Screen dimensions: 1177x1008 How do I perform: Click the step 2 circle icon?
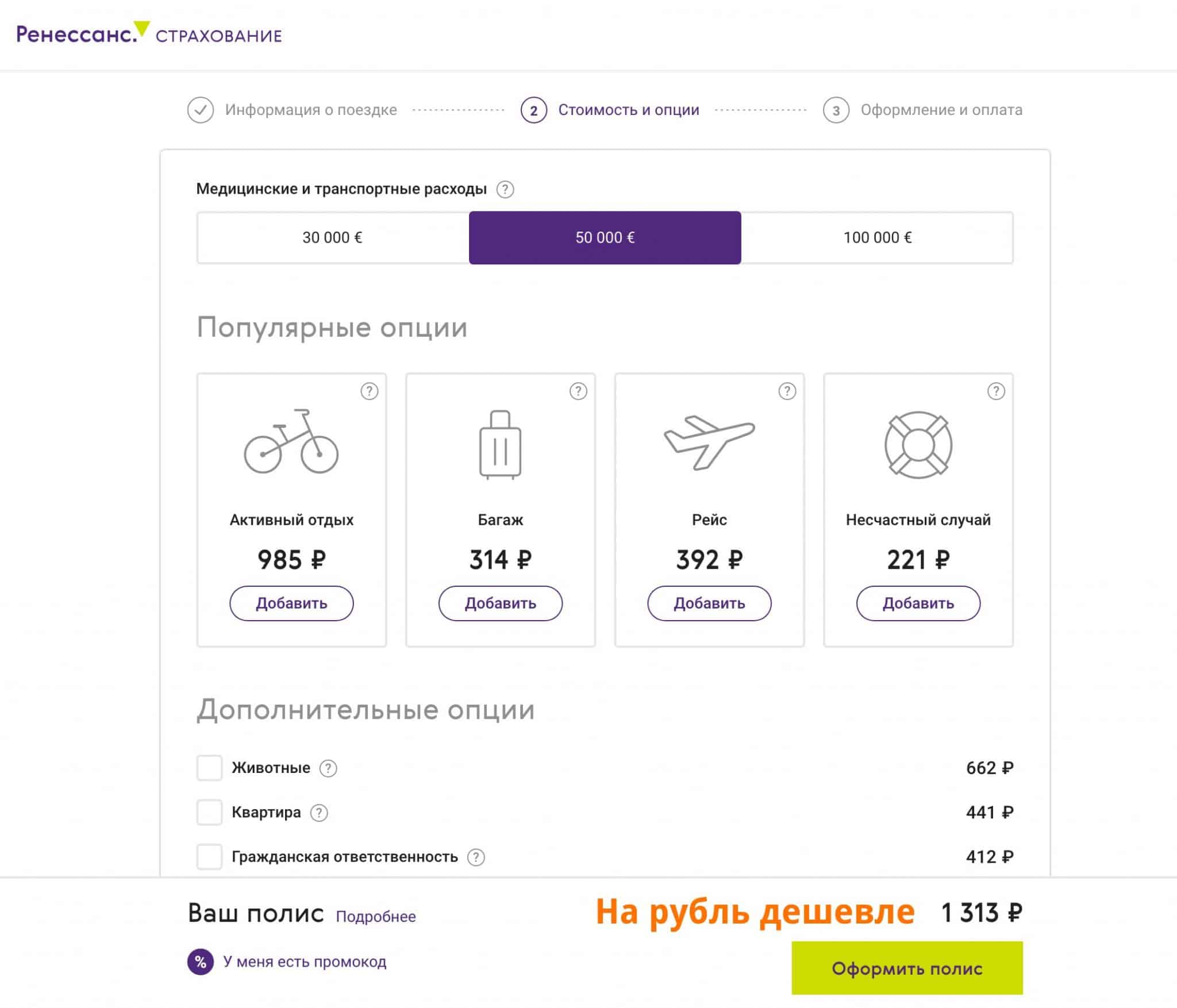click(x=534, y=110)
